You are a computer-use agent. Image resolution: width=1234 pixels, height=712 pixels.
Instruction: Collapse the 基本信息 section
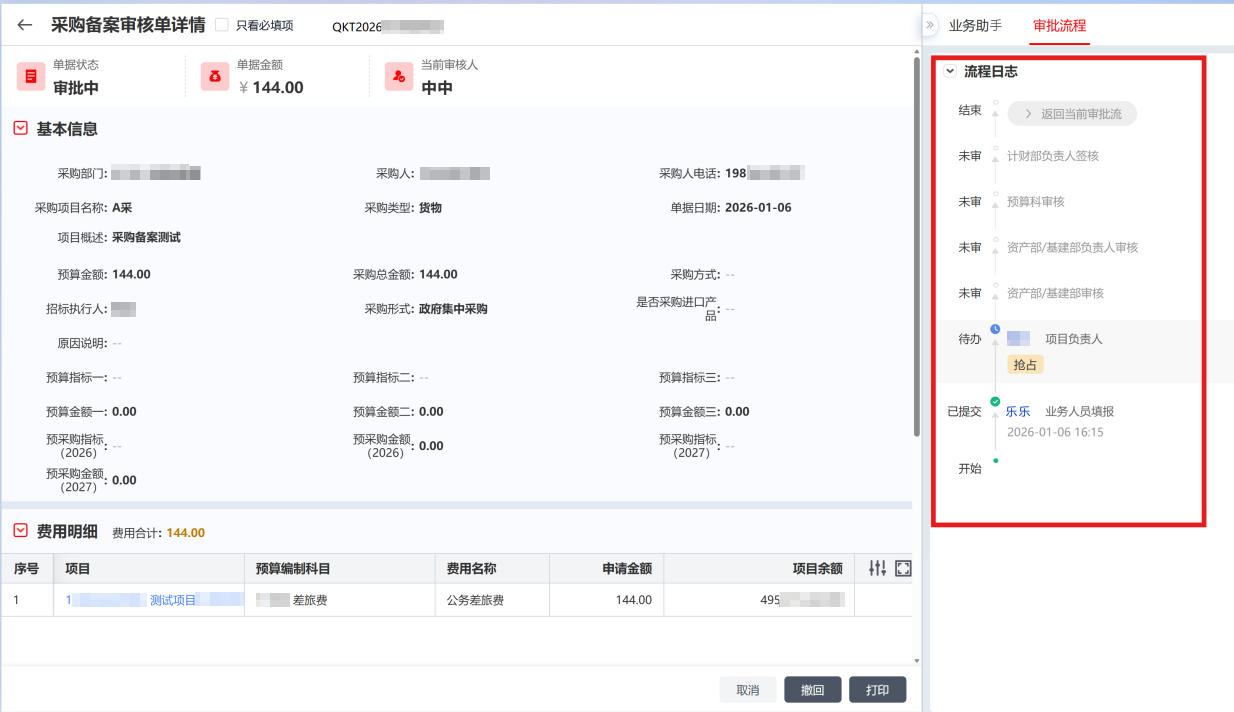20,128
